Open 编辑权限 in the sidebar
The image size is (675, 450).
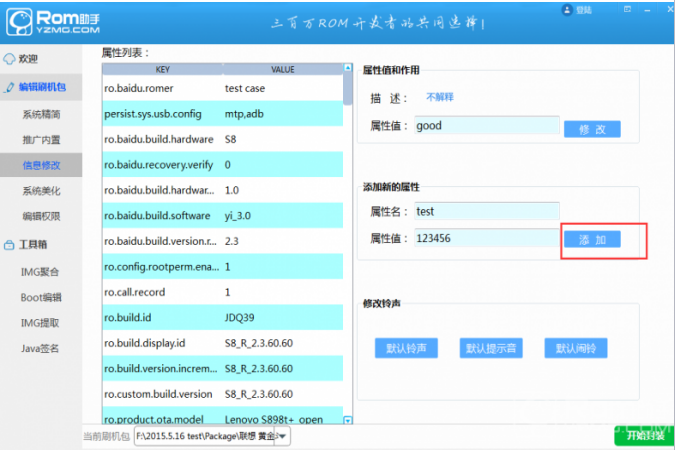(x=41, y=216)
